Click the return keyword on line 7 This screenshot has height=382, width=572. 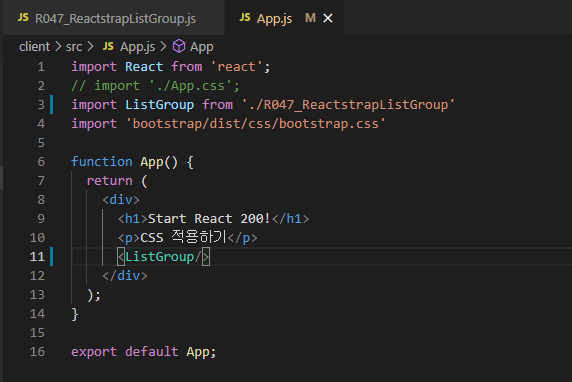109,181
